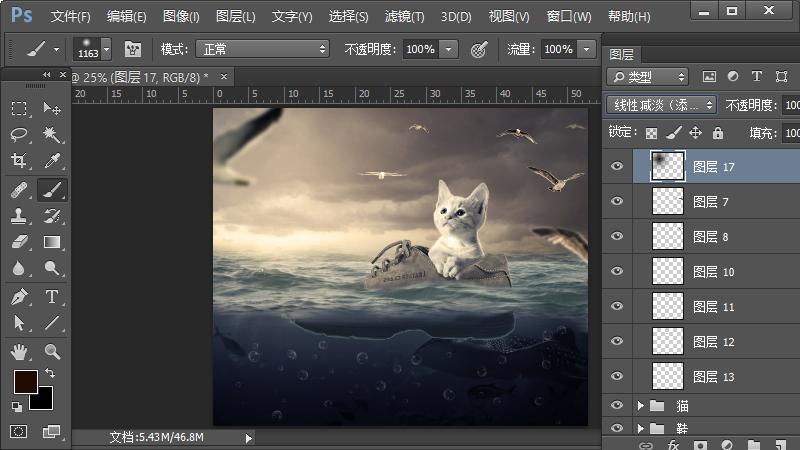Select the Lasso tool
This screenshot has height=450, width=800.
(19, 135)
